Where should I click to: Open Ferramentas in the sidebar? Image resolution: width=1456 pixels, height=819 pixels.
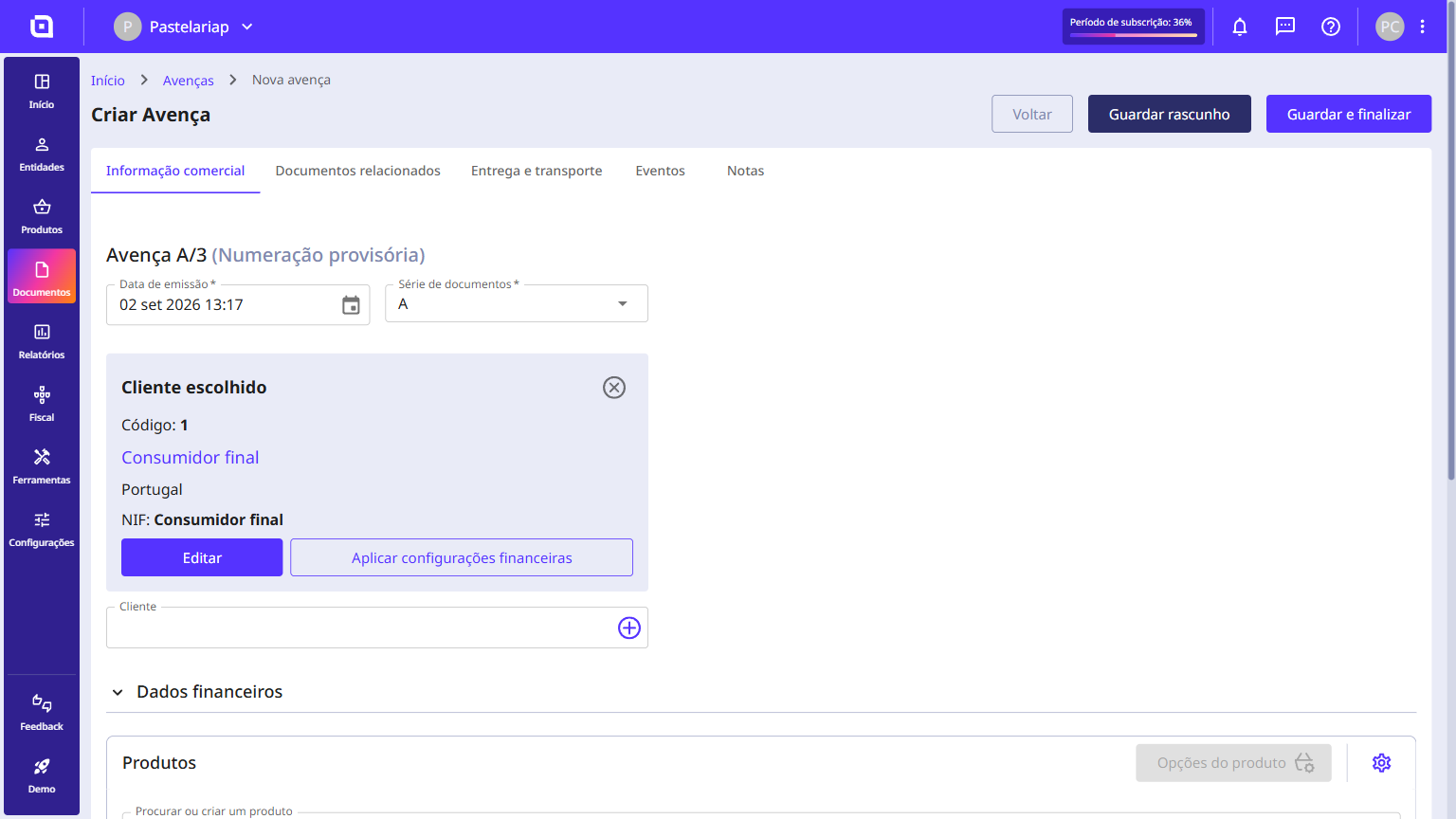coord(42,467)
